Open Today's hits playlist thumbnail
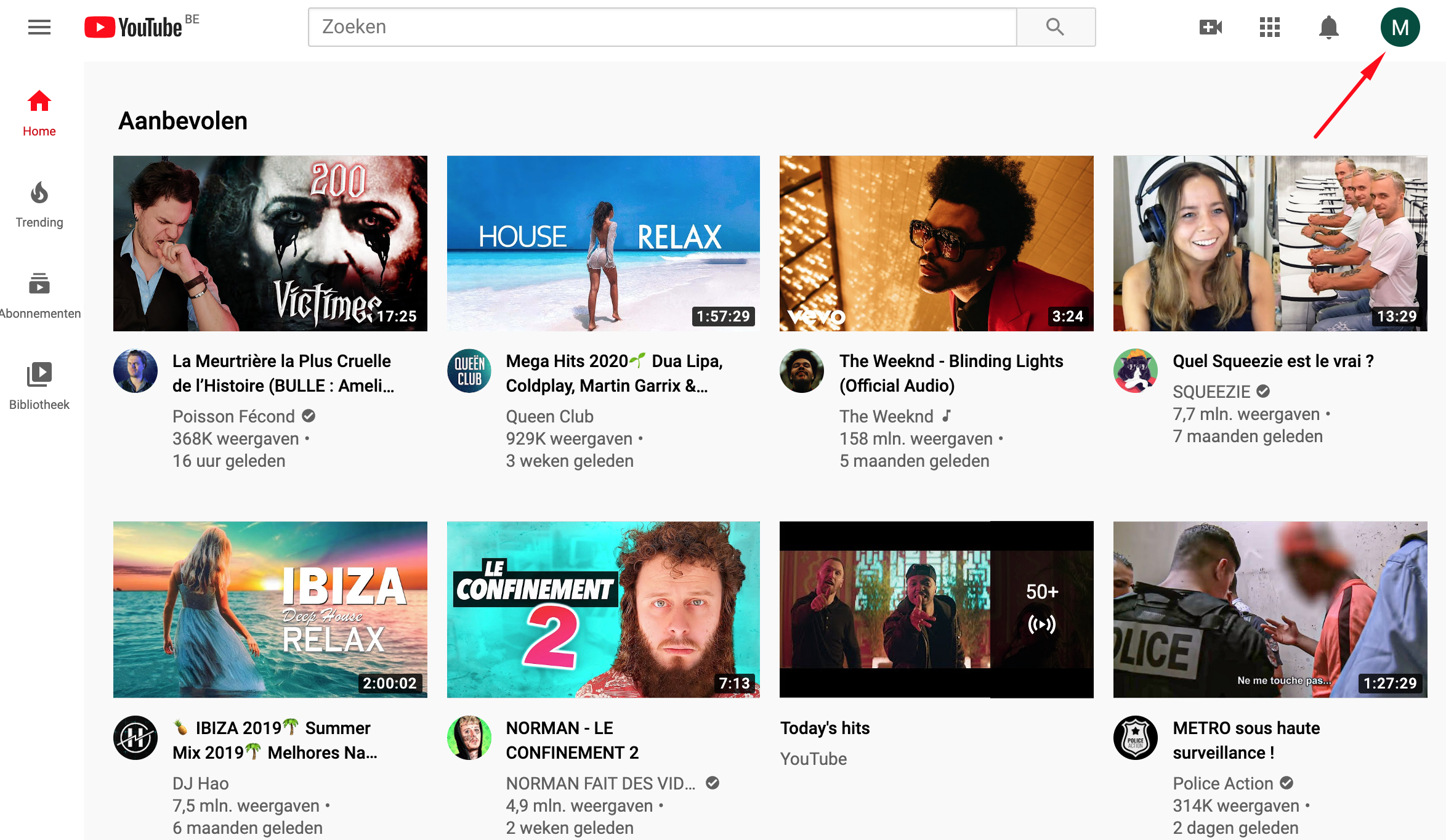The width and height of the screenshot is (1446, 840). click(x=937, y=610)
